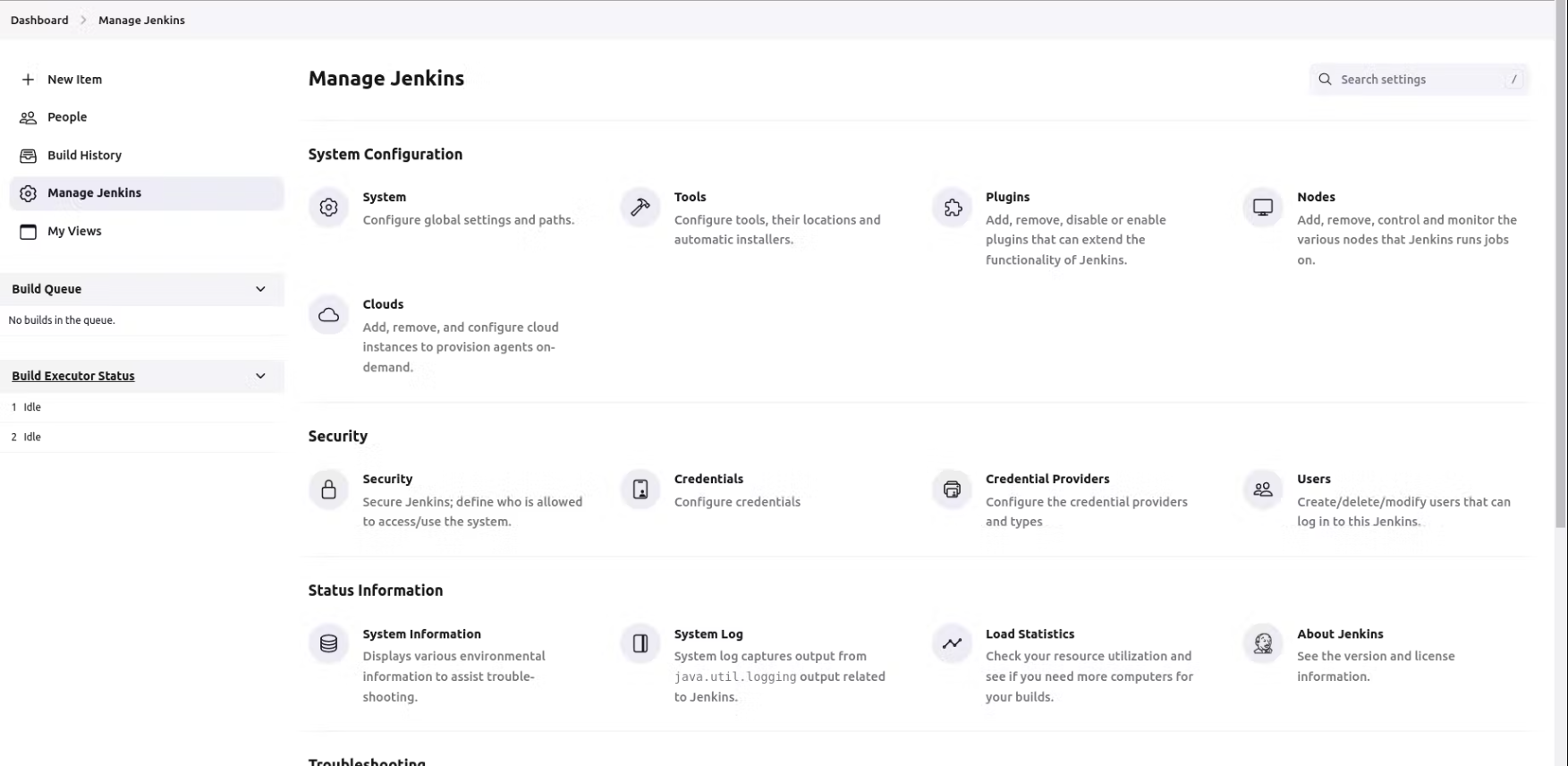1568x766 pixels.
Task: Open the Credential Providers icon
Action: pos(952,489)
